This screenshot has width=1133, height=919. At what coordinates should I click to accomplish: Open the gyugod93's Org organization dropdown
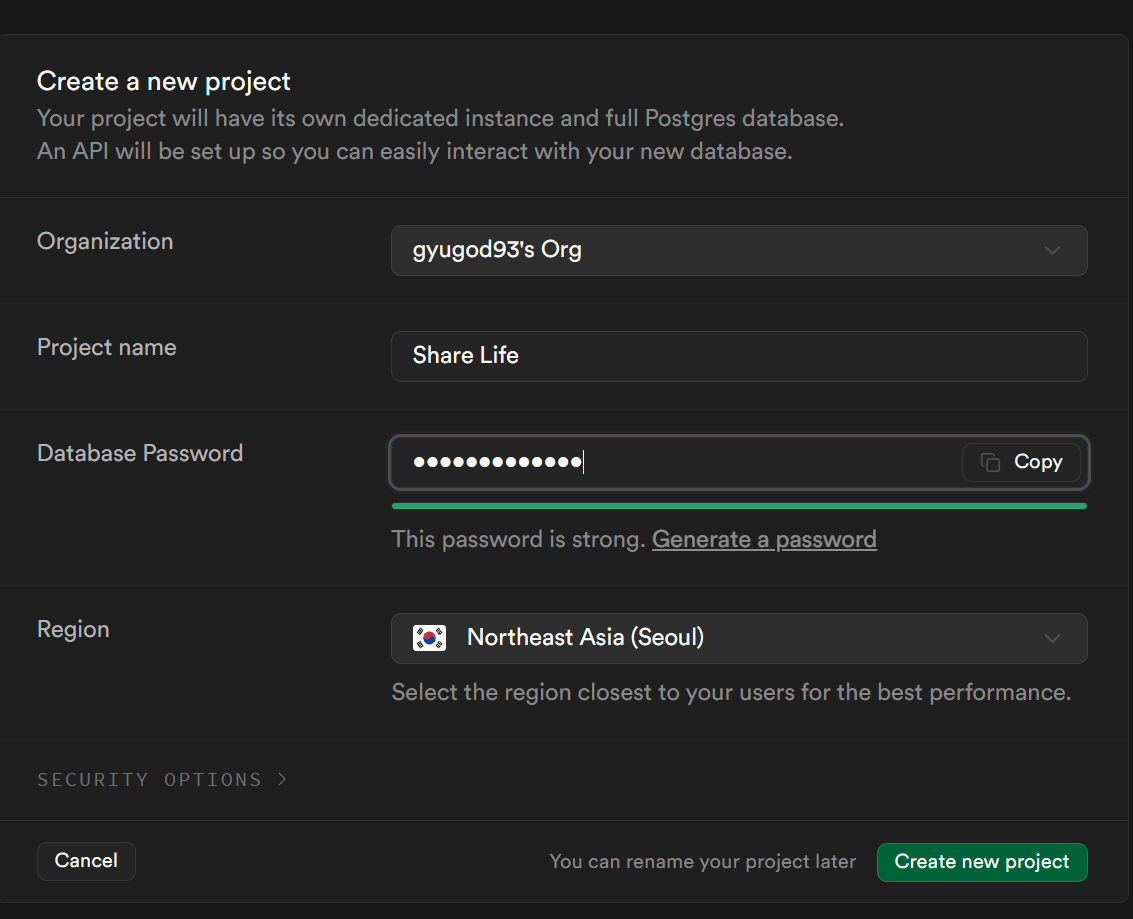coord(738,250)
